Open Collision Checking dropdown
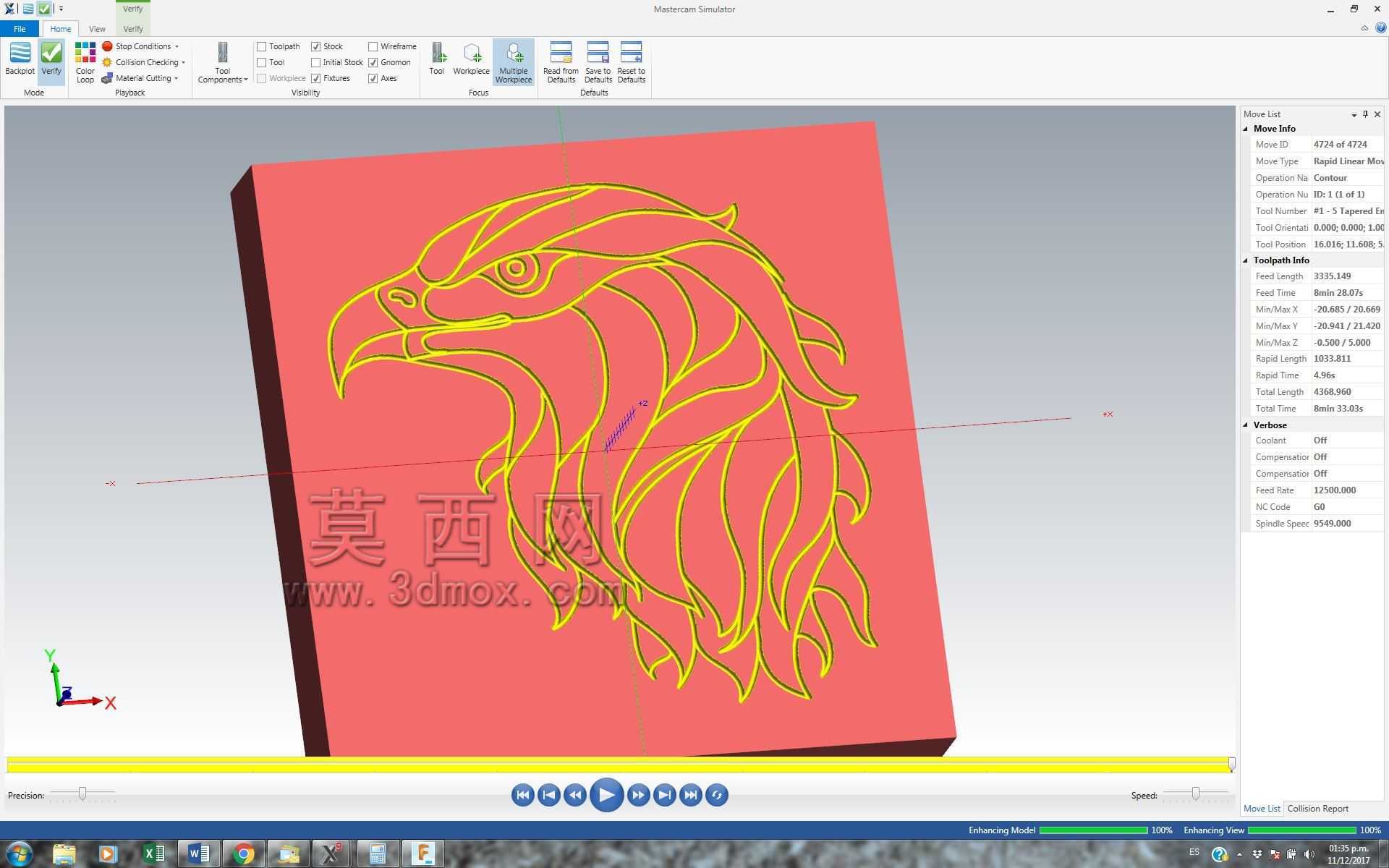 (x=145, y=62)
